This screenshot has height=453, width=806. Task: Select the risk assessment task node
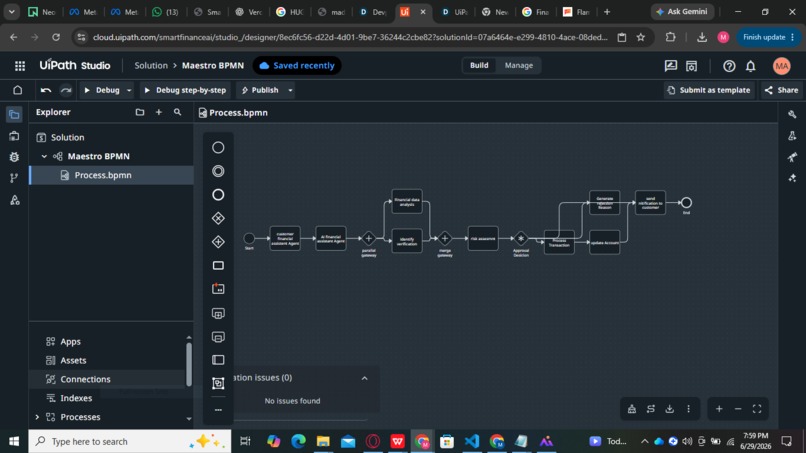click(x=483, y=239)
